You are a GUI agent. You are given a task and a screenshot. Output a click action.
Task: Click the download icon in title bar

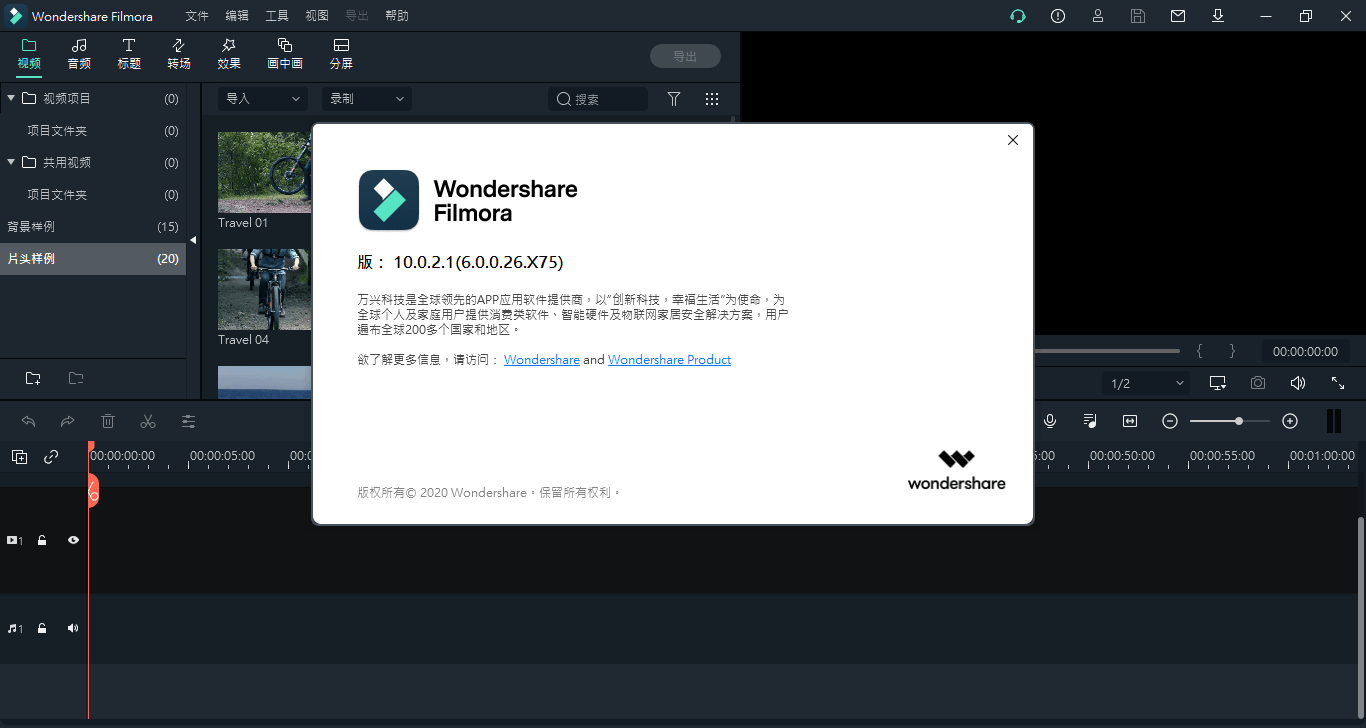tap(1218, 16)
